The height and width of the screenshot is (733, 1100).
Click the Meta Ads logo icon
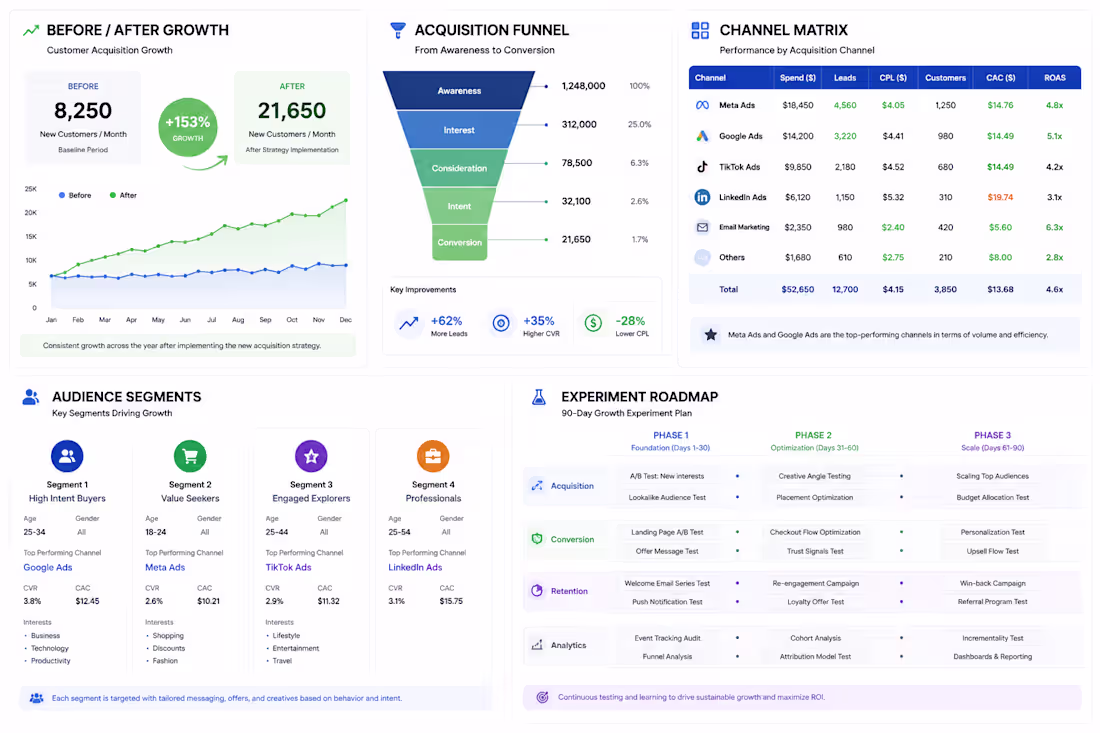click(702, 105)
